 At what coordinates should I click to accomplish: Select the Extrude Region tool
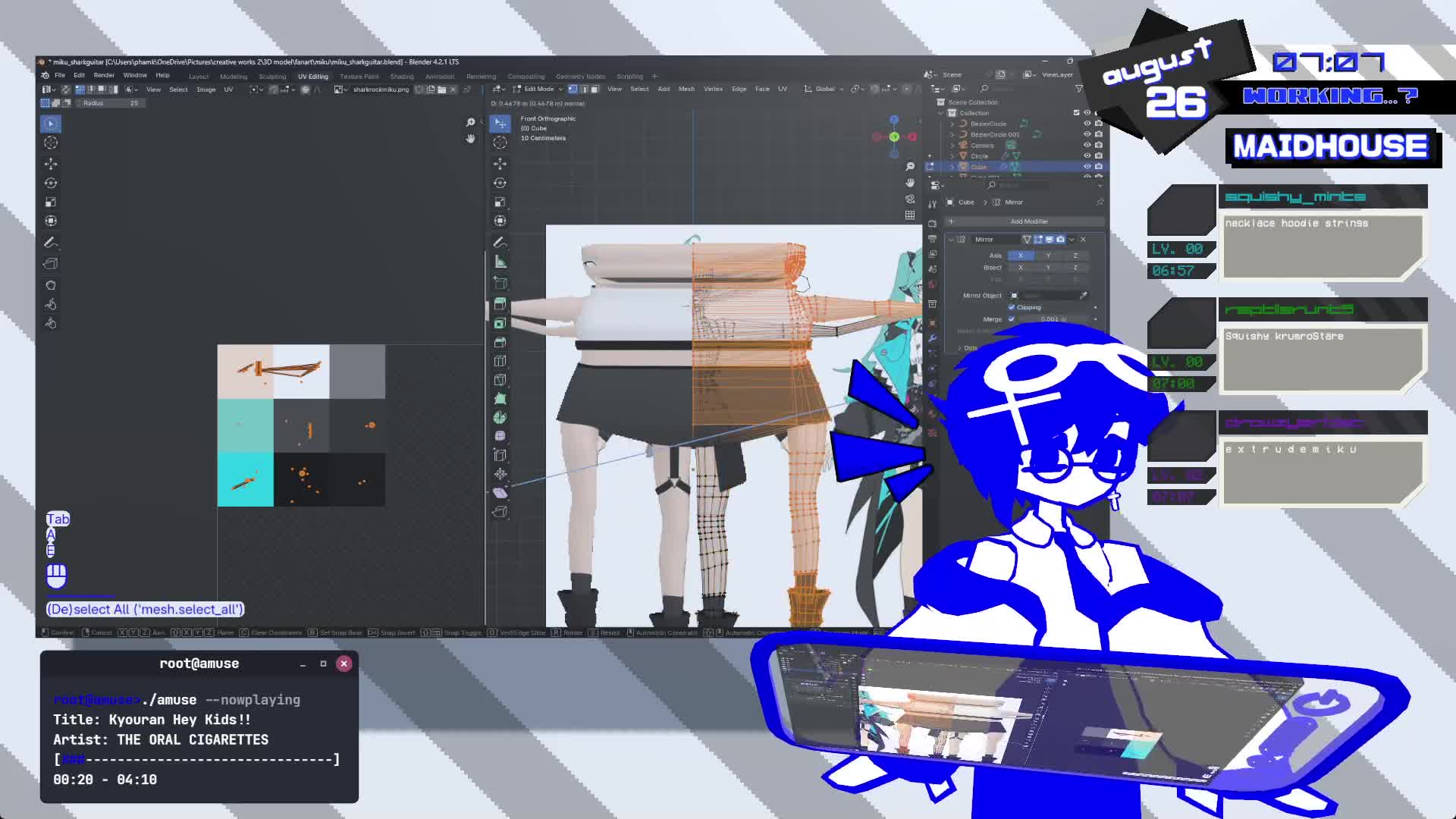[x=500, y=304]
